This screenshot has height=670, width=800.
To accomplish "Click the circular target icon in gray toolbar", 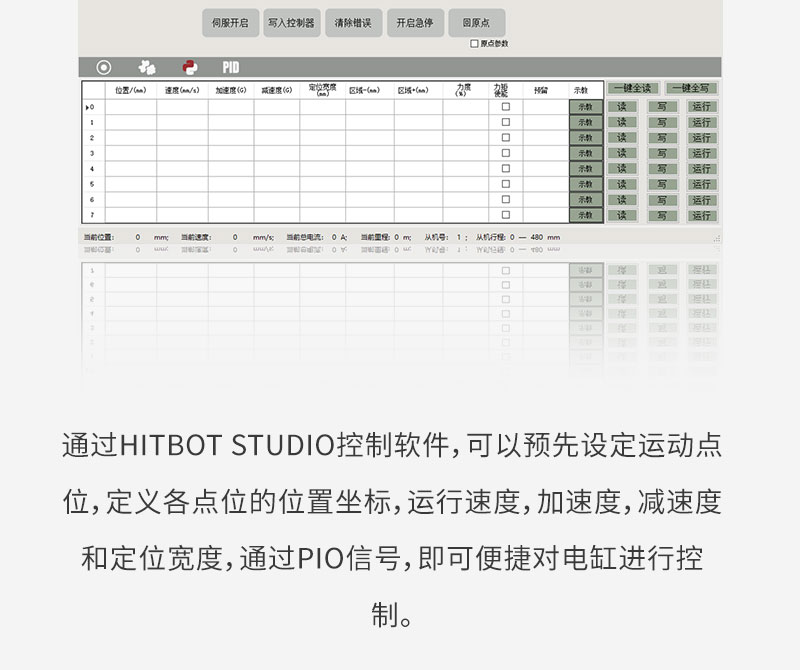I will tap(103, 67).
